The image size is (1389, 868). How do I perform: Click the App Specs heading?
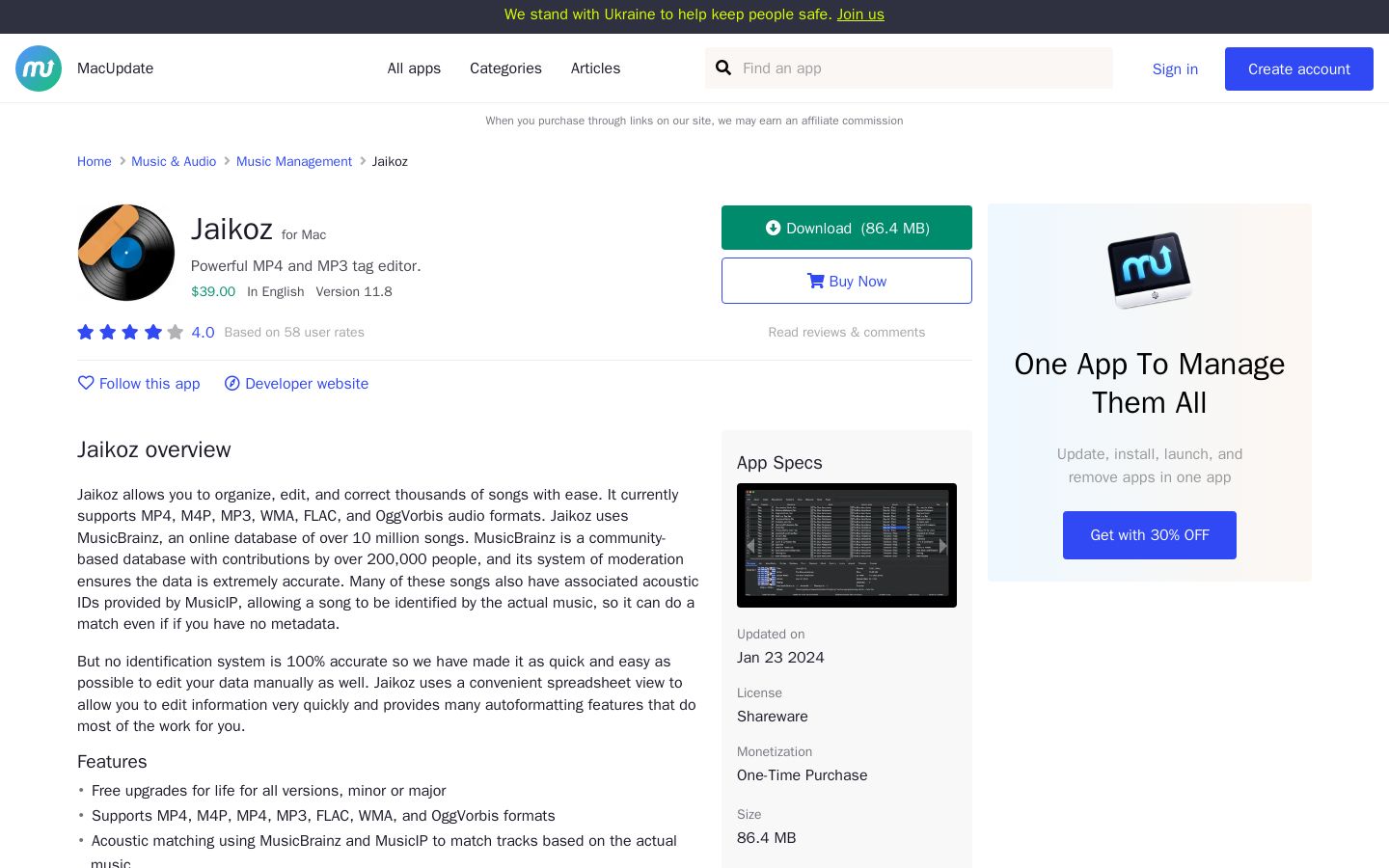tap(779, 463)
